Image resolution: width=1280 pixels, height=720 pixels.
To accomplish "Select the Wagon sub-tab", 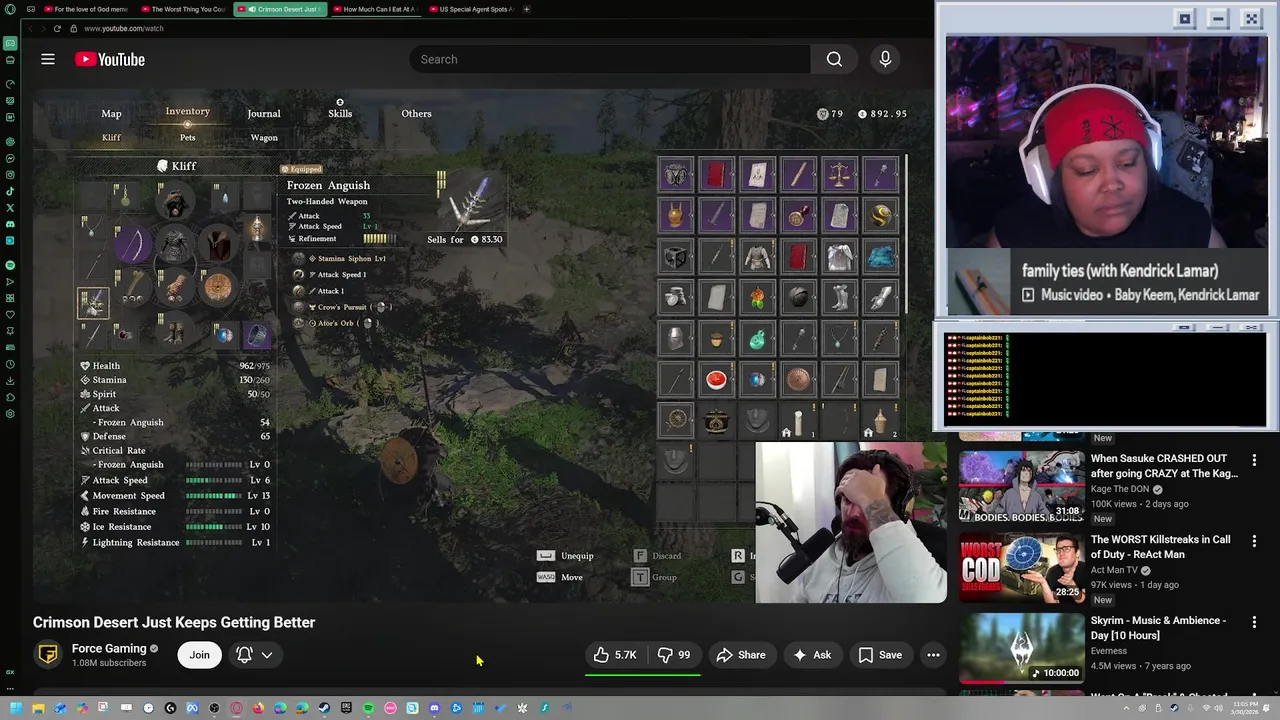I will pyautogui.click(x=264, y=138).
